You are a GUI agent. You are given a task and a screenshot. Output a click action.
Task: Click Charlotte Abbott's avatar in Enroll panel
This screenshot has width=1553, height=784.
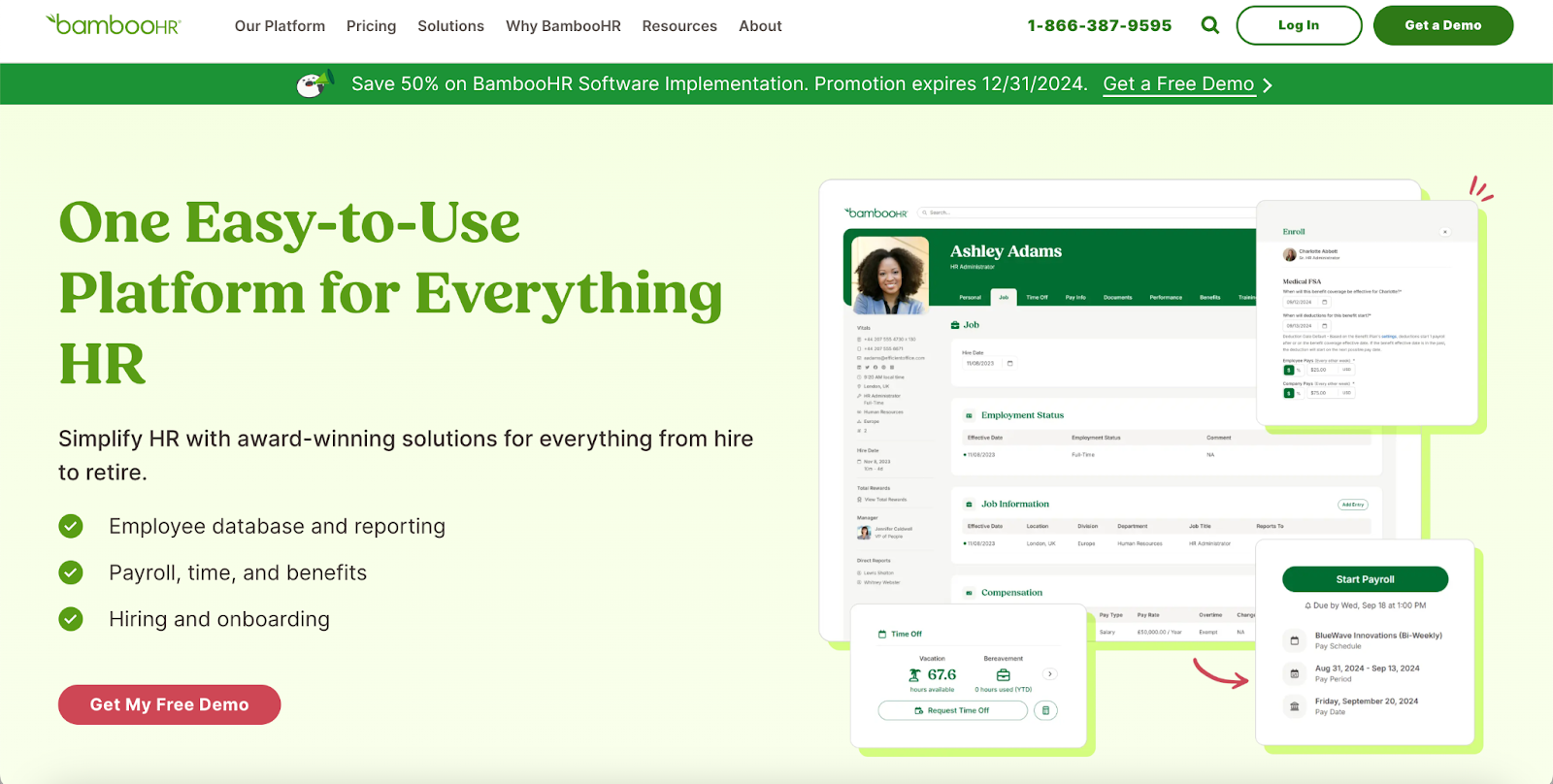click(x=1290, y=254)
